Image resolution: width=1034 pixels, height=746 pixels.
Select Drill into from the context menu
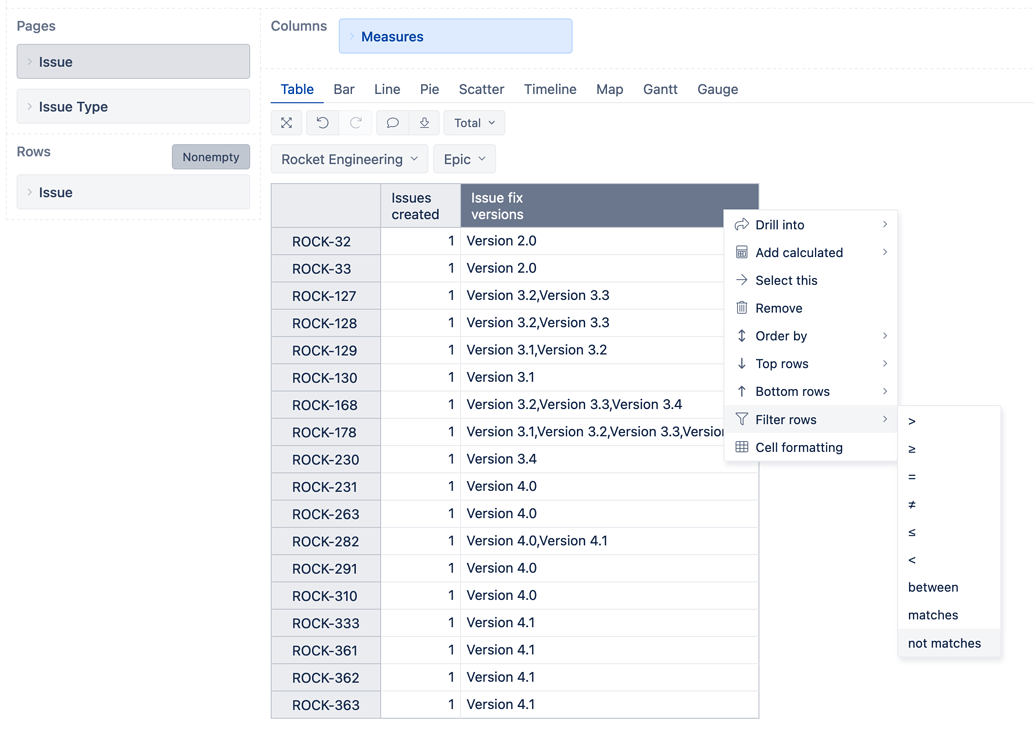pos(780,224)
